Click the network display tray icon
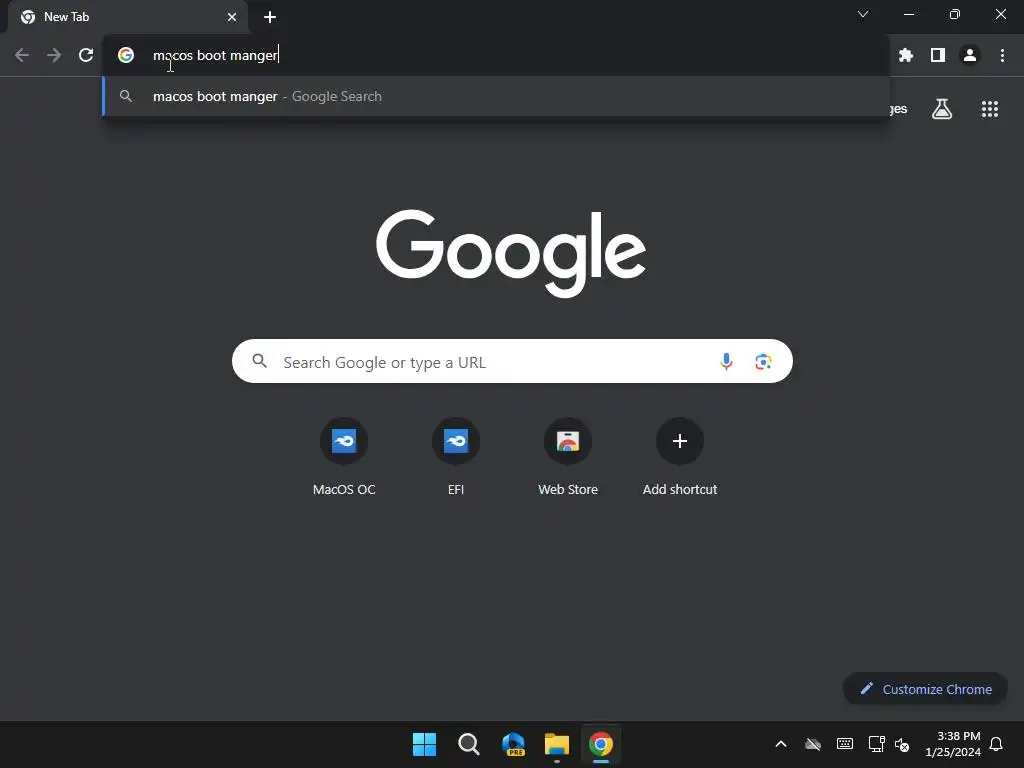The image size is (1024, 768). tap(876, 744)
